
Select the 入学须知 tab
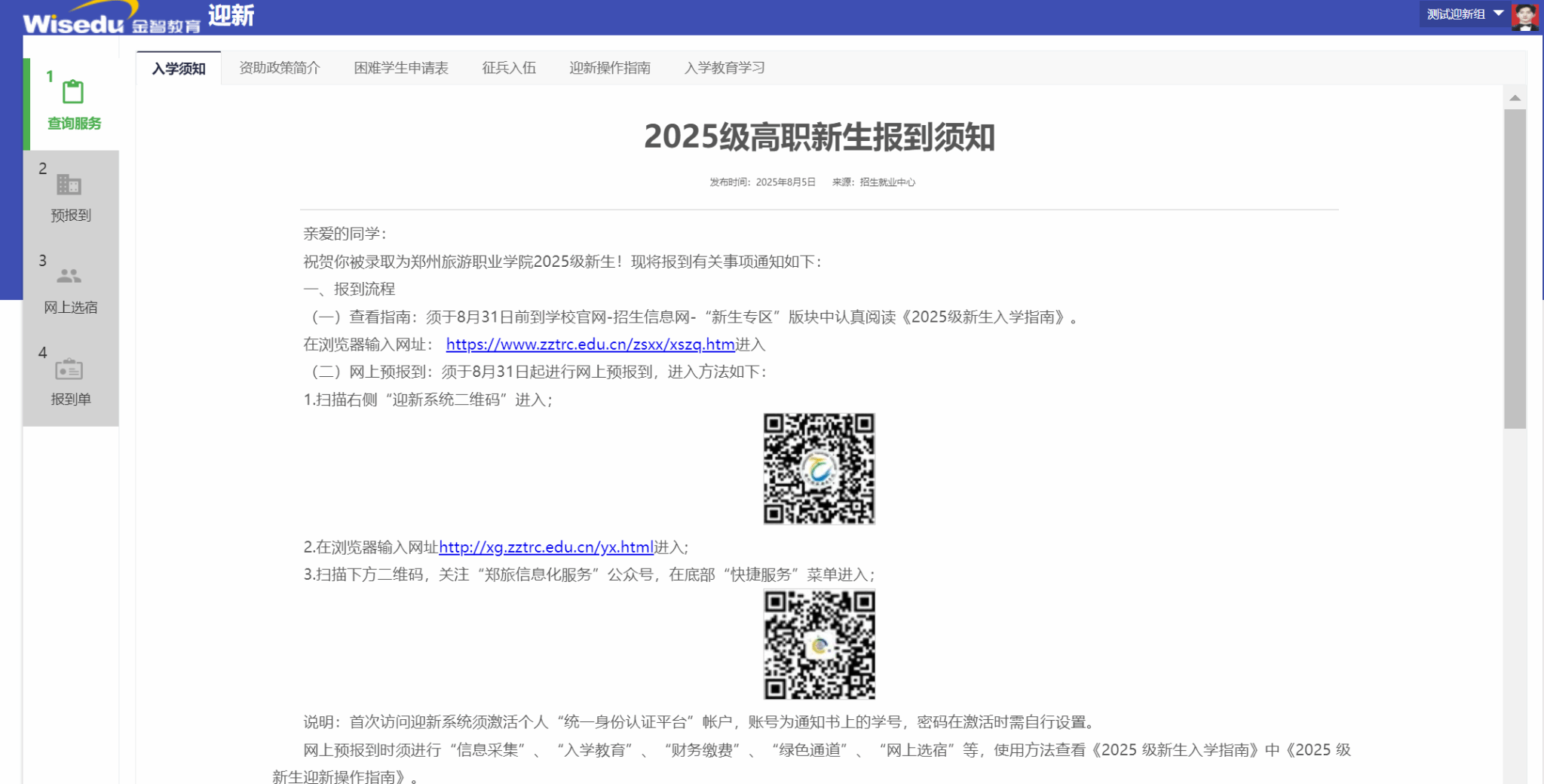[x=179, y=69]
